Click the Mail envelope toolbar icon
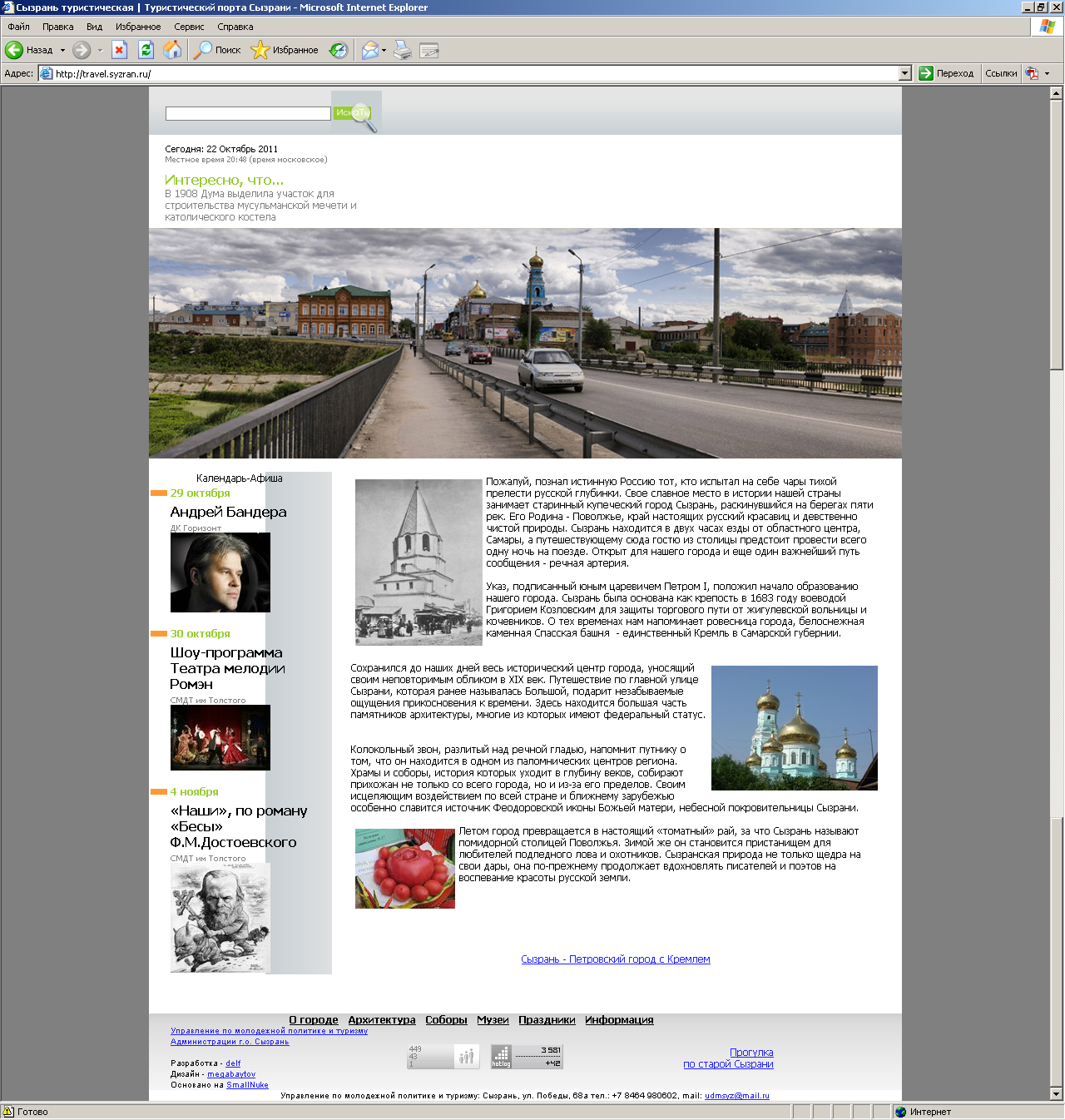Screen dimensions: 1065x1120 pyautogui.click(x=369, y=50)
